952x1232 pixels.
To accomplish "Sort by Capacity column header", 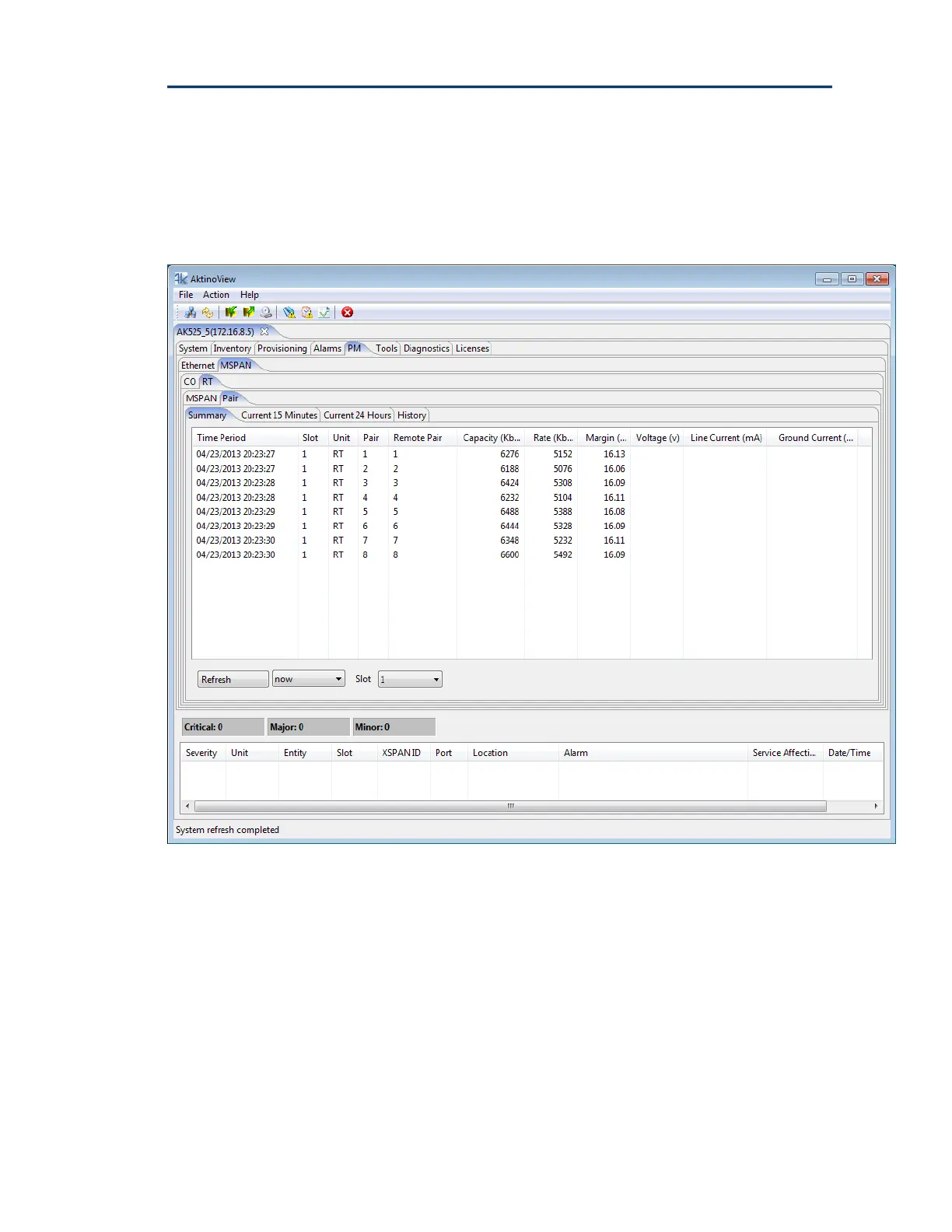I will click(491, 438).
